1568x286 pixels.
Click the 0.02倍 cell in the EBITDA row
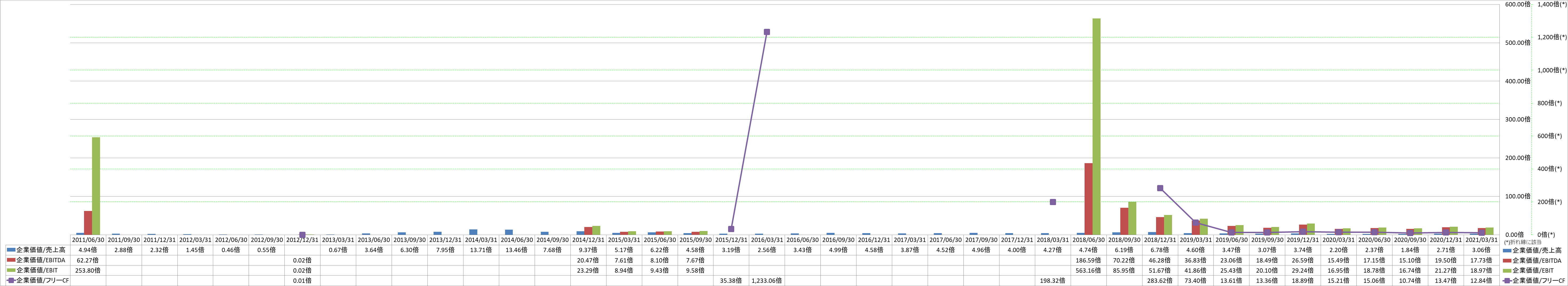pyautogui.click(x=303, y=260)
